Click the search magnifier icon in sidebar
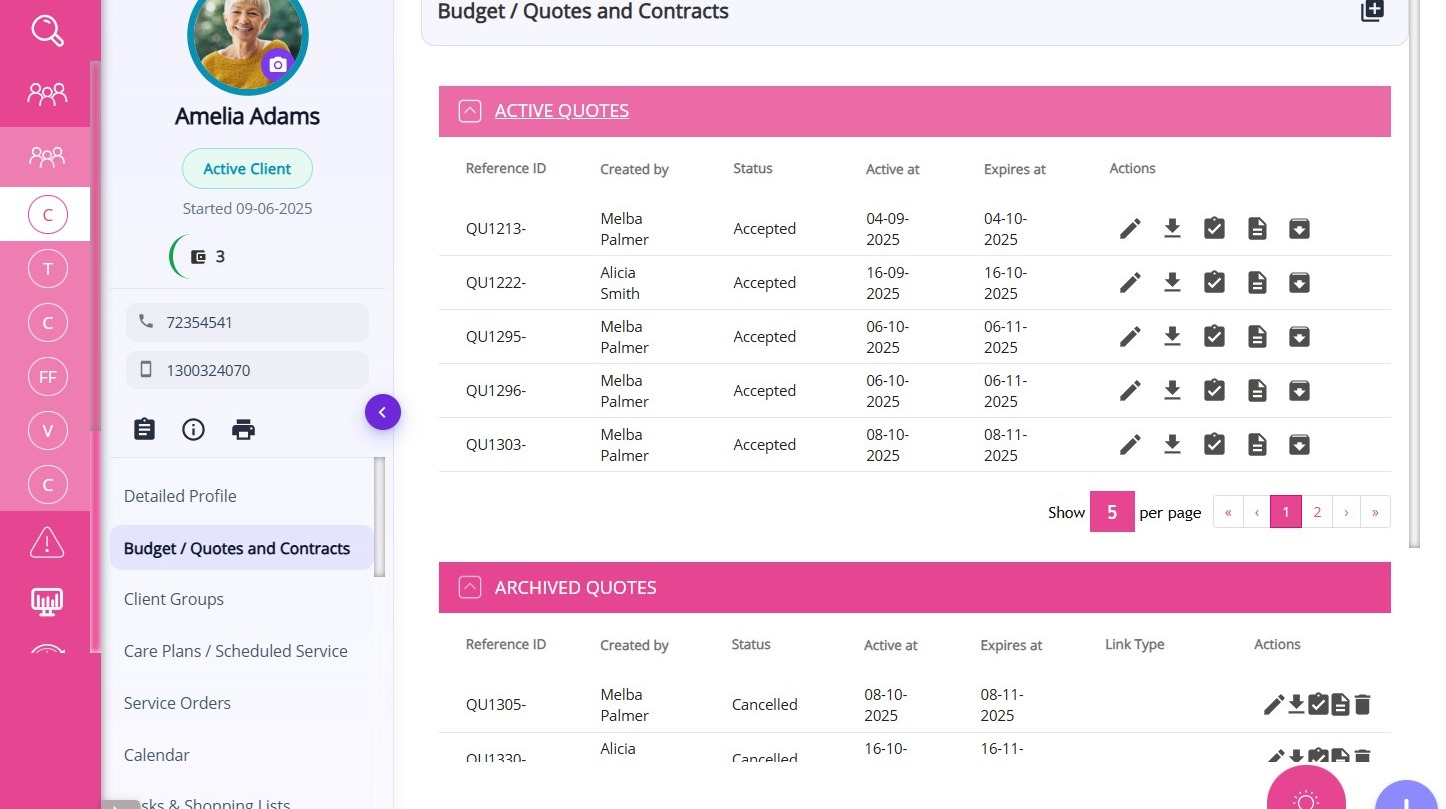Viewport: 1446px width, 809px height. coord(47,31)
